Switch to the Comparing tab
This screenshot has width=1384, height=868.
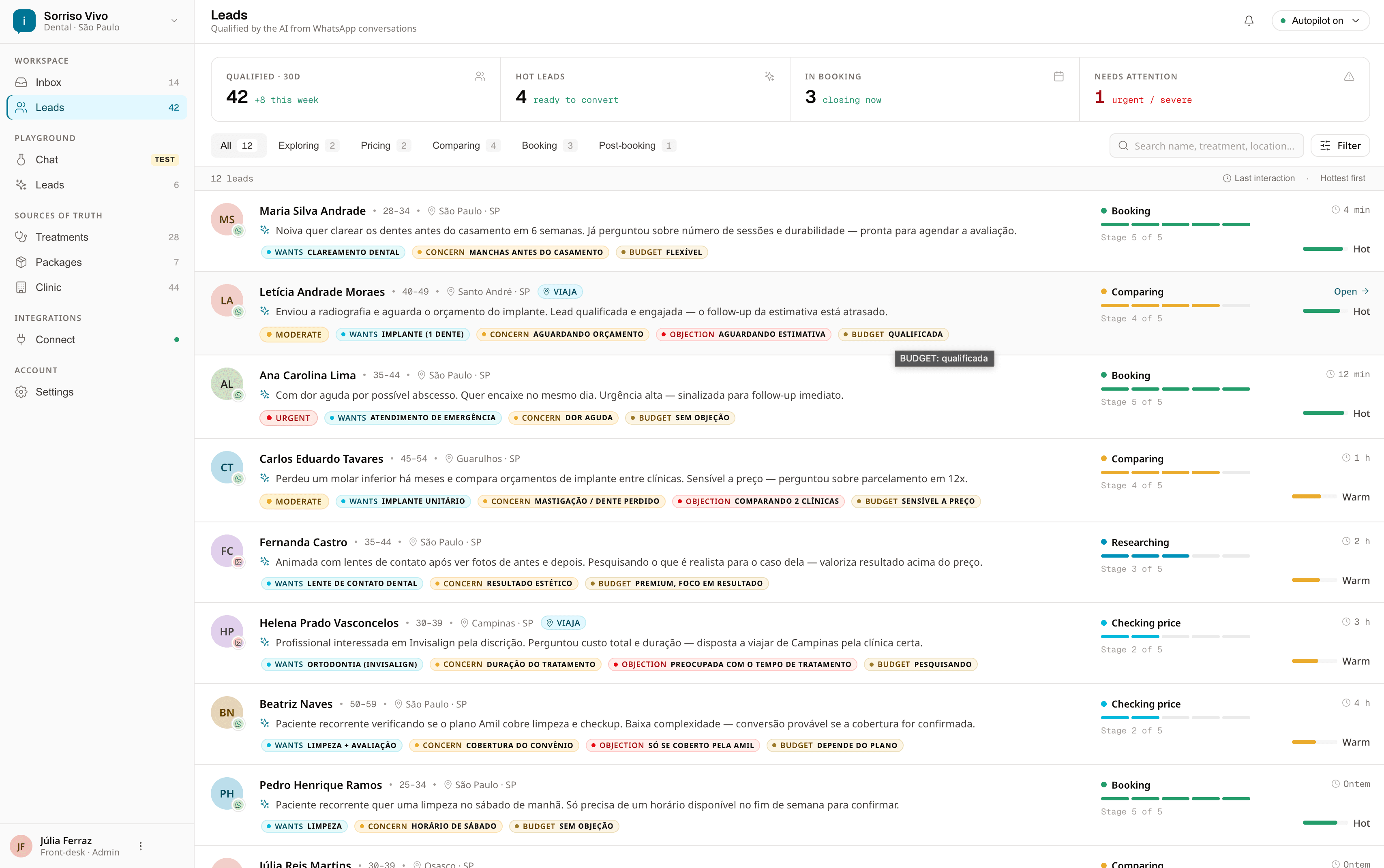466,145
